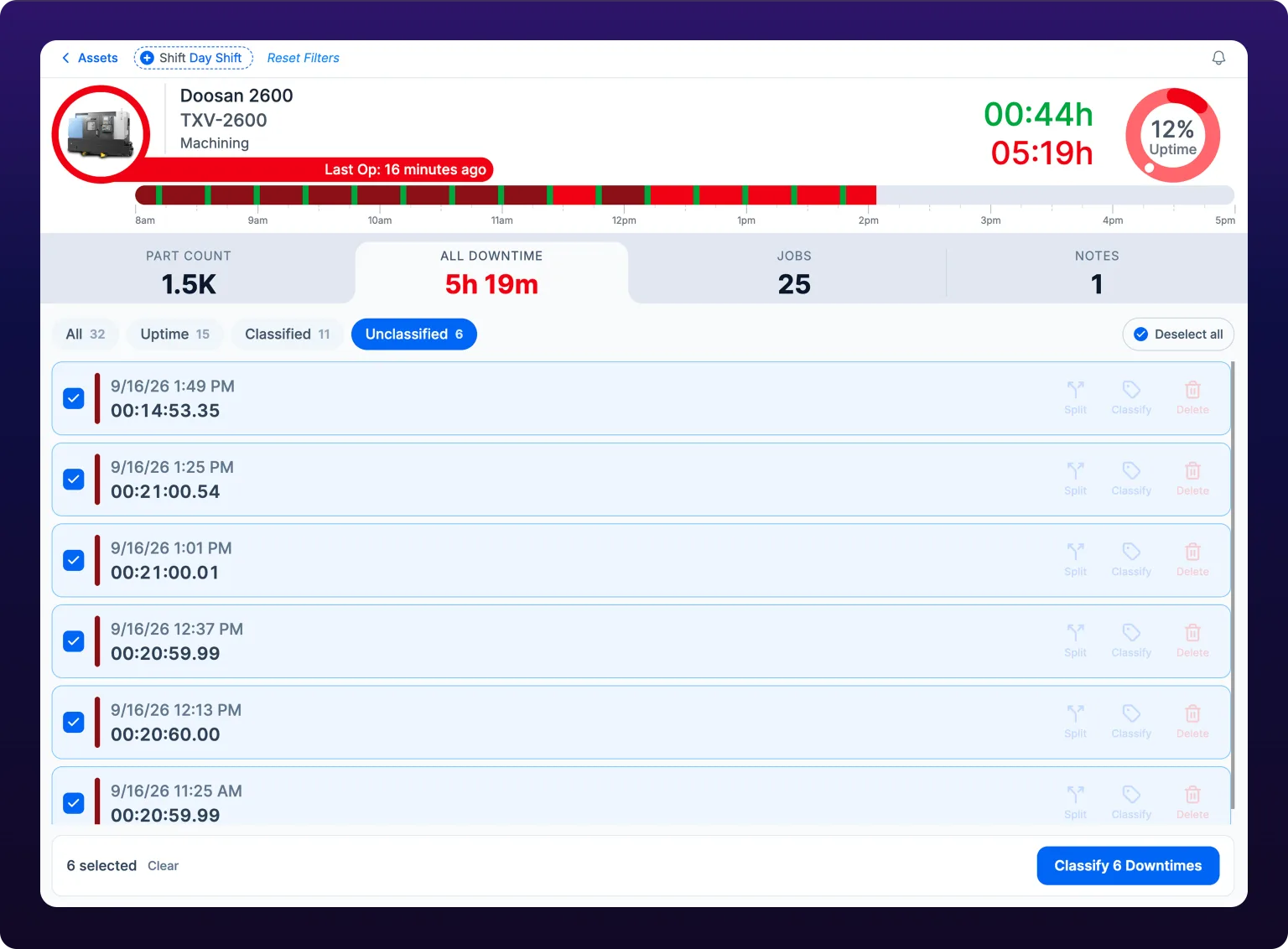Screen dimensions: 1288x949
Task: Click the 2pm marker on the timeline
Action: [869, 220]
